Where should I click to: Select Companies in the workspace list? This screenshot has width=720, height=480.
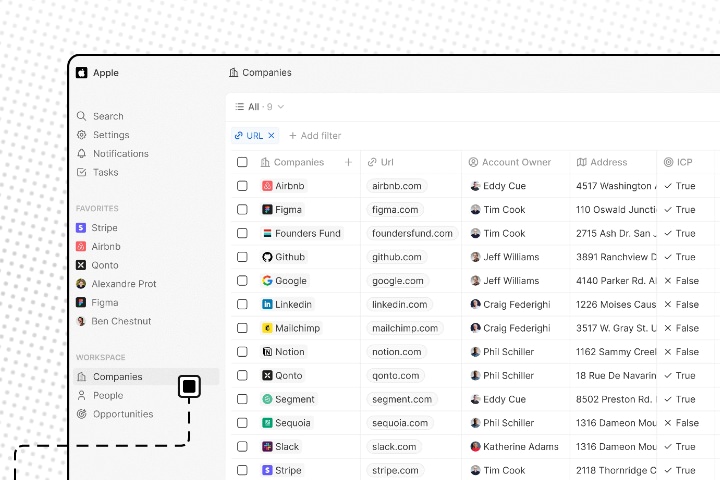click(x=146, y=377)
